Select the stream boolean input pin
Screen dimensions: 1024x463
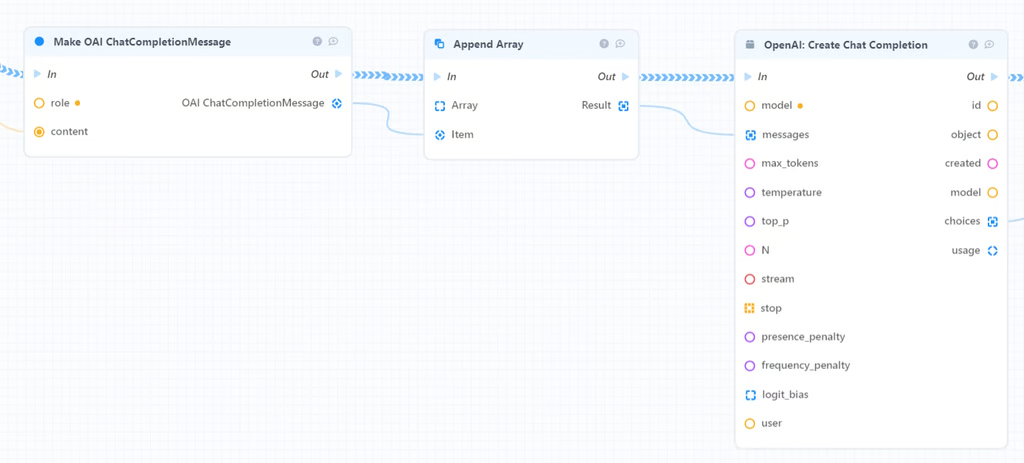[750, 279]
